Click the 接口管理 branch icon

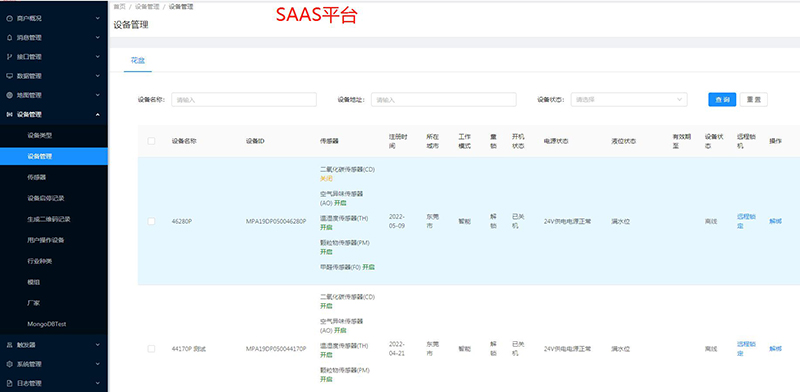pyautogui.click(x=9, y=57)
